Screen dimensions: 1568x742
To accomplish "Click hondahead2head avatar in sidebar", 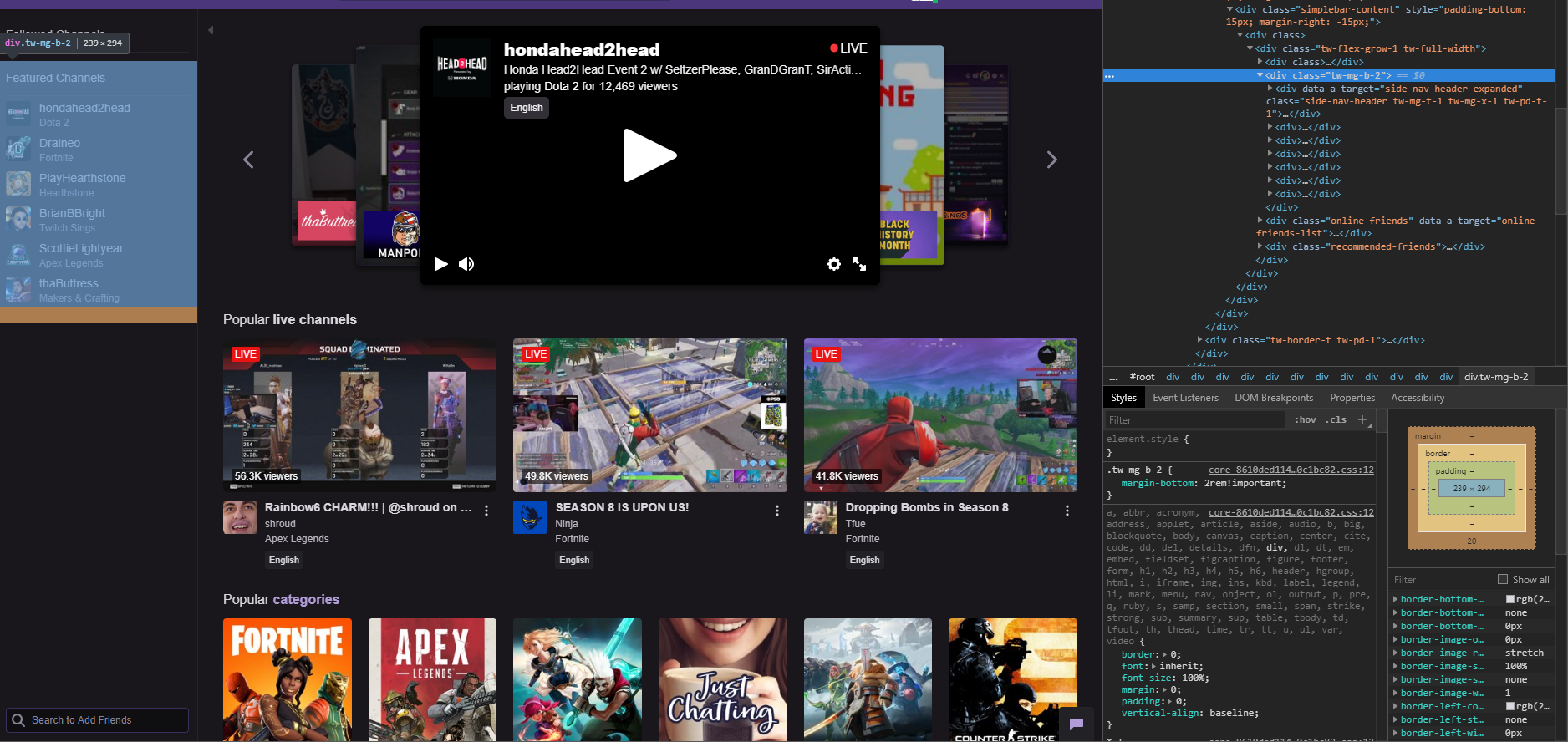I will click(18, 114).
